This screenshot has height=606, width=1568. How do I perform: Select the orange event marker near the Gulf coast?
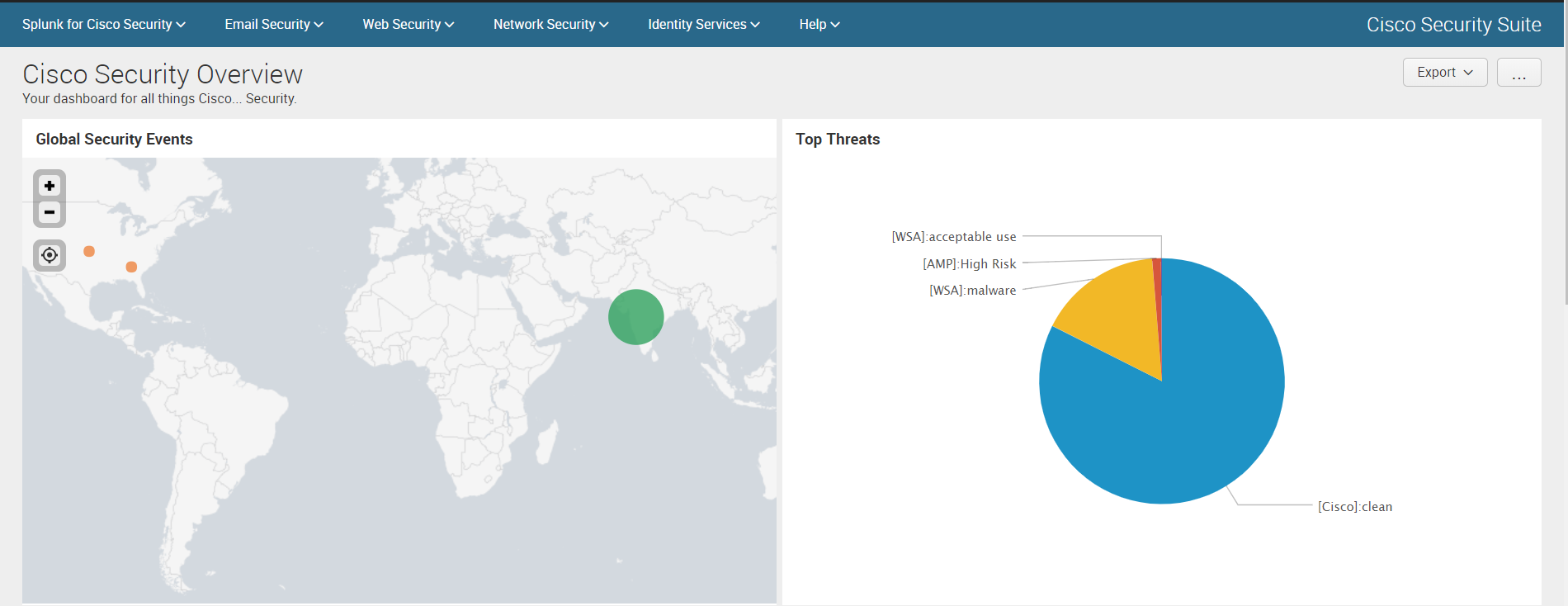coord(131,267)
